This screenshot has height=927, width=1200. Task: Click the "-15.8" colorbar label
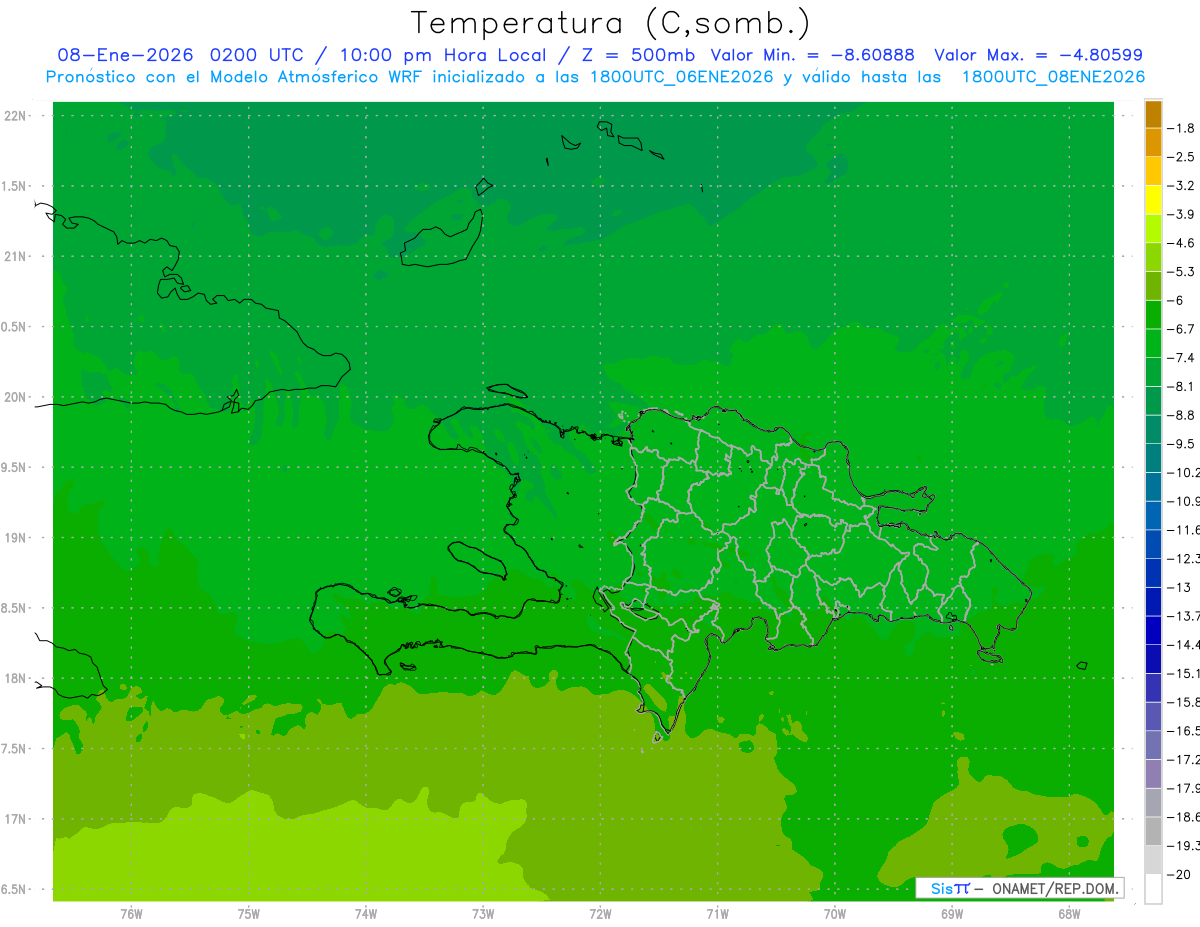pyautogui.click(x=1185, y=703)
